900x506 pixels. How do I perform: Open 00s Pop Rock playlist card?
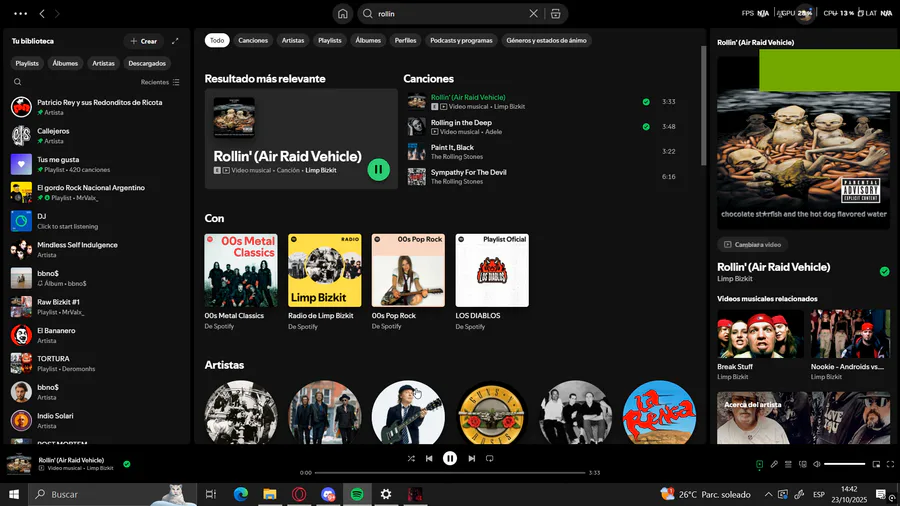(408, 282)
